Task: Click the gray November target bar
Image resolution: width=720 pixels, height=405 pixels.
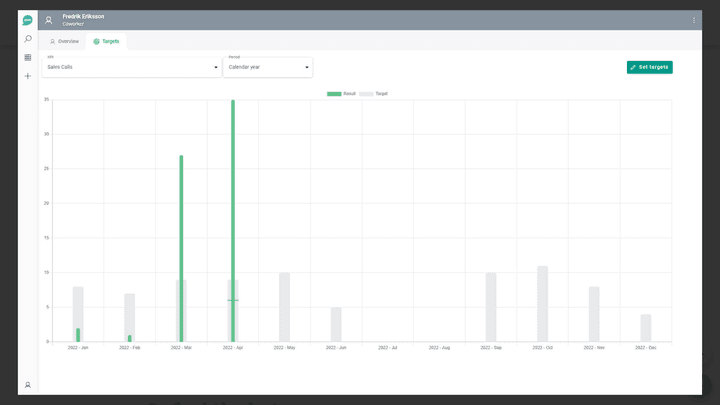Action: coord(594,314)
